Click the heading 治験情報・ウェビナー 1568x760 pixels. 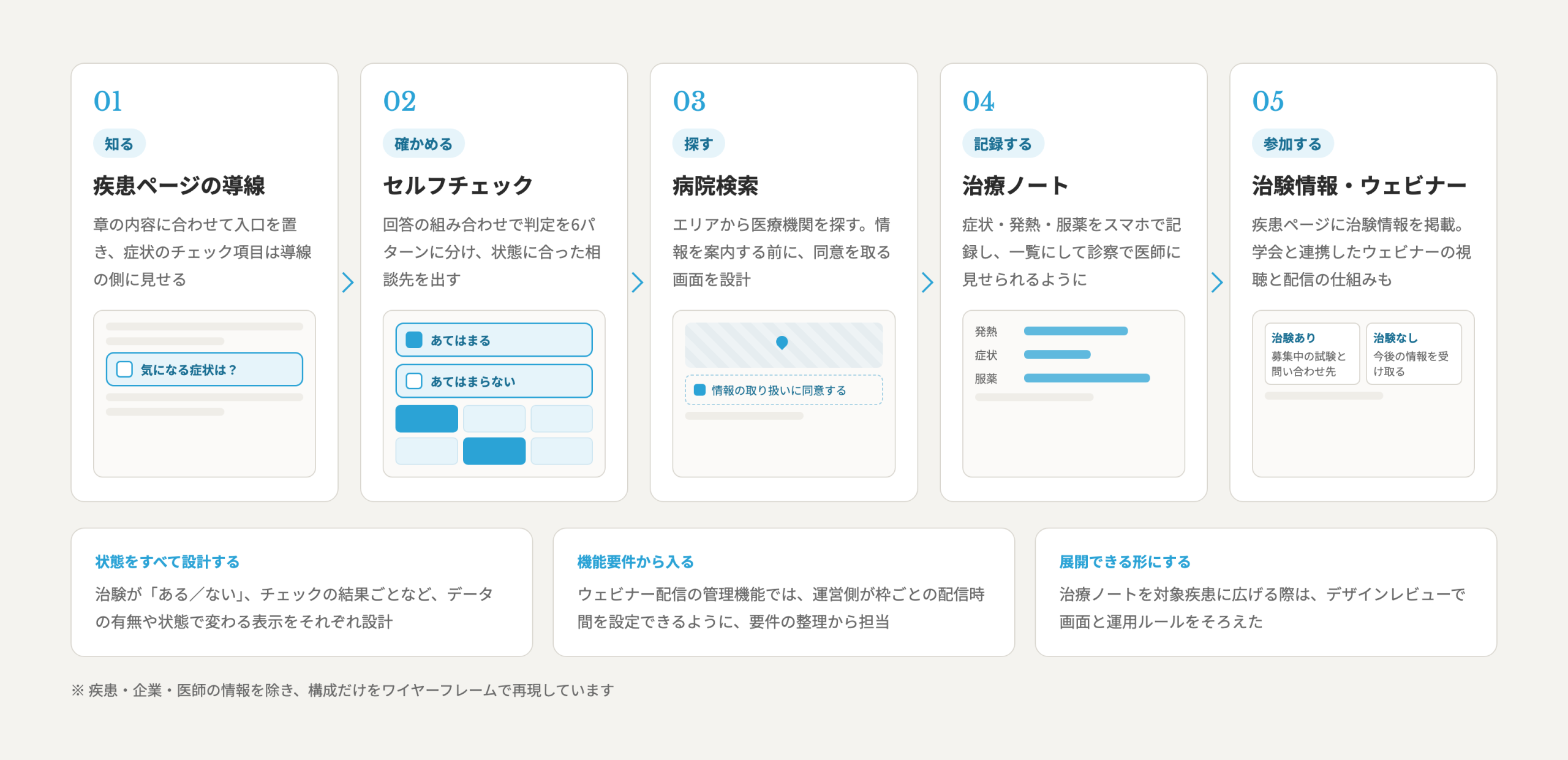(x=1359, y=185)
